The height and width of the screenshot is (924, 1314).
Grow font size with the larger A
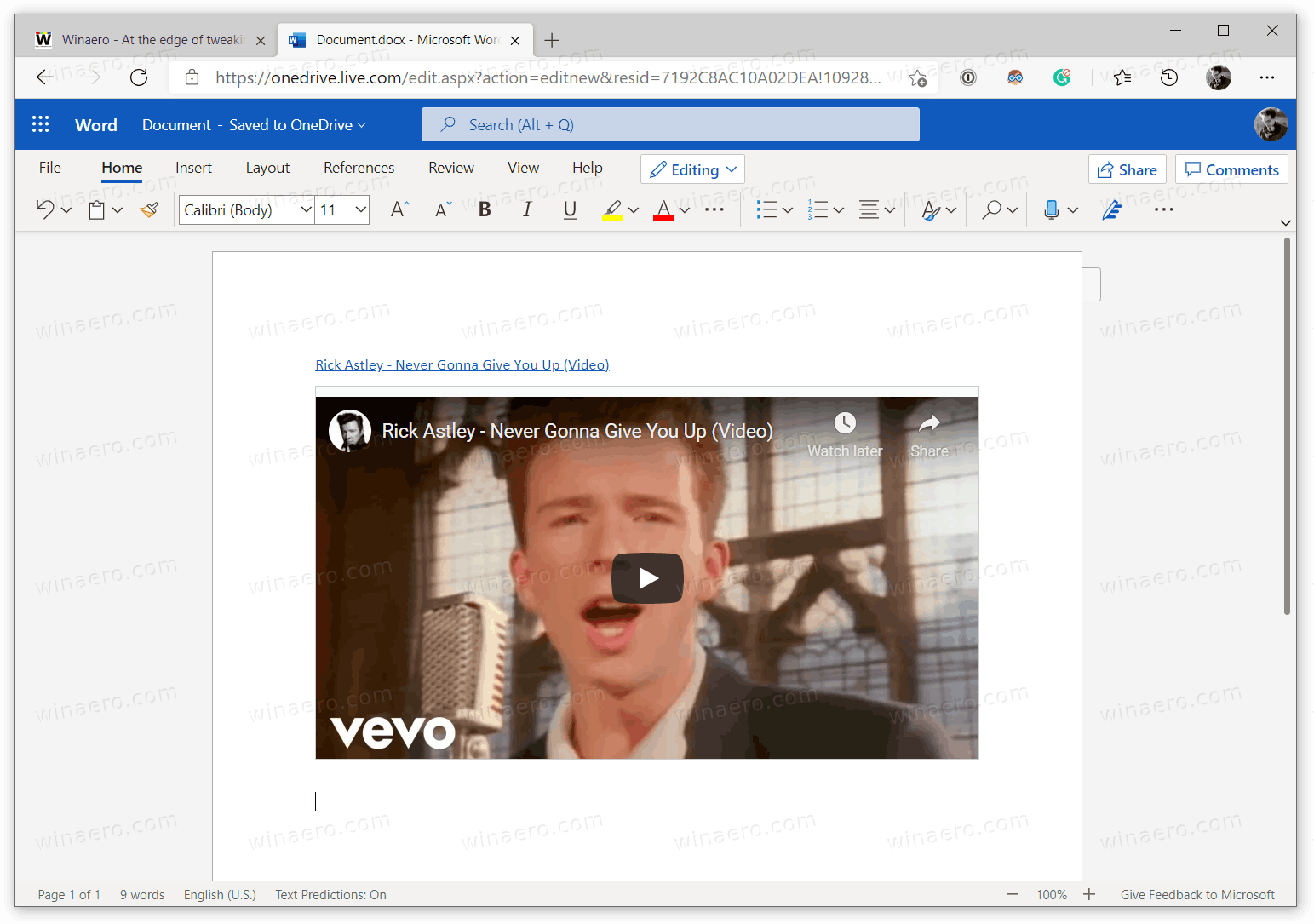pos(399,209)
